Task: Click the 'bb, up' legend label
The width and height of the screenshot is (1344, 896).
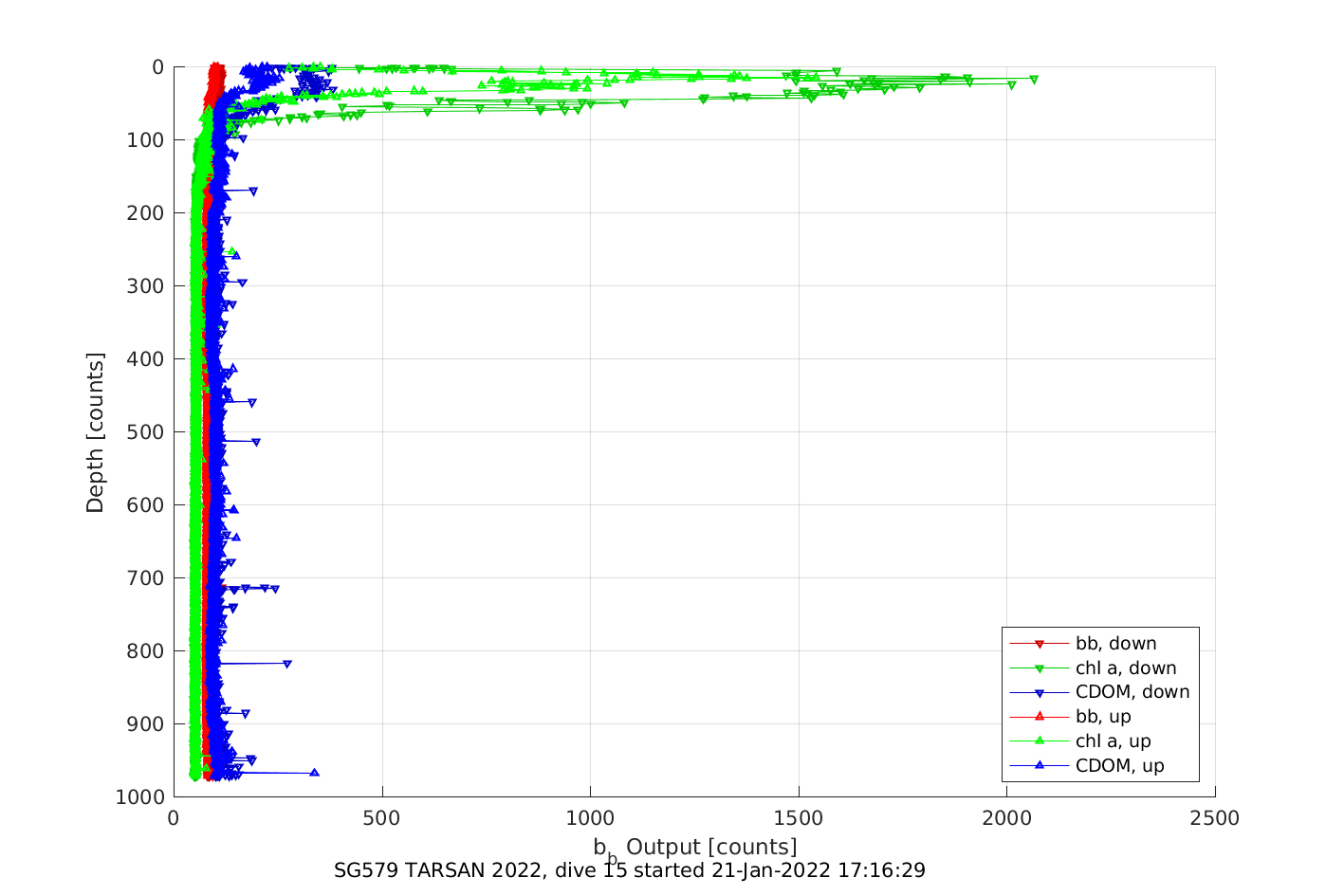Action: [x=1103, y=717]
